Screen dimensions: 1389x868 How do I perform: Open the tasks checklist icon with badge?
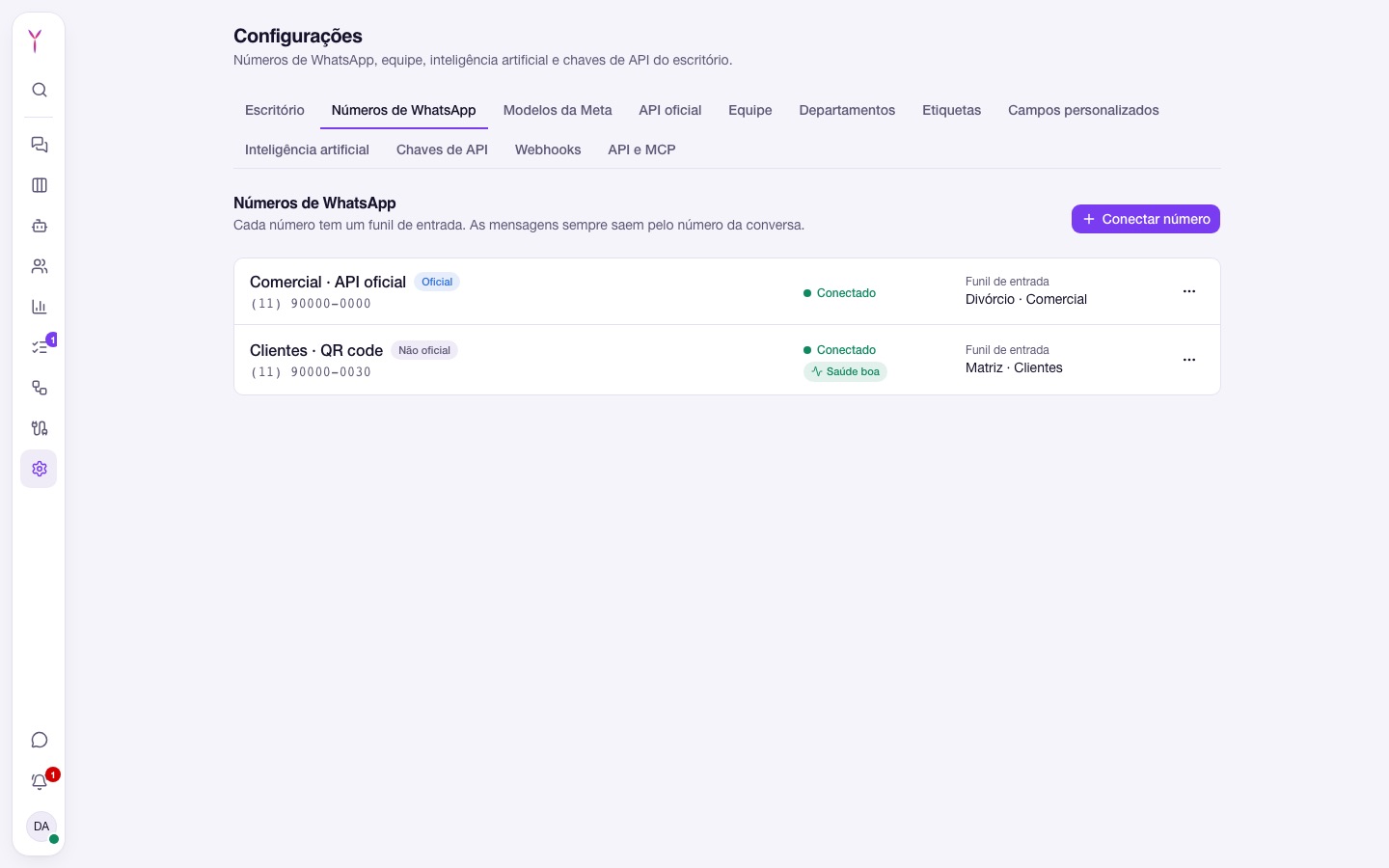click(40, 347)
